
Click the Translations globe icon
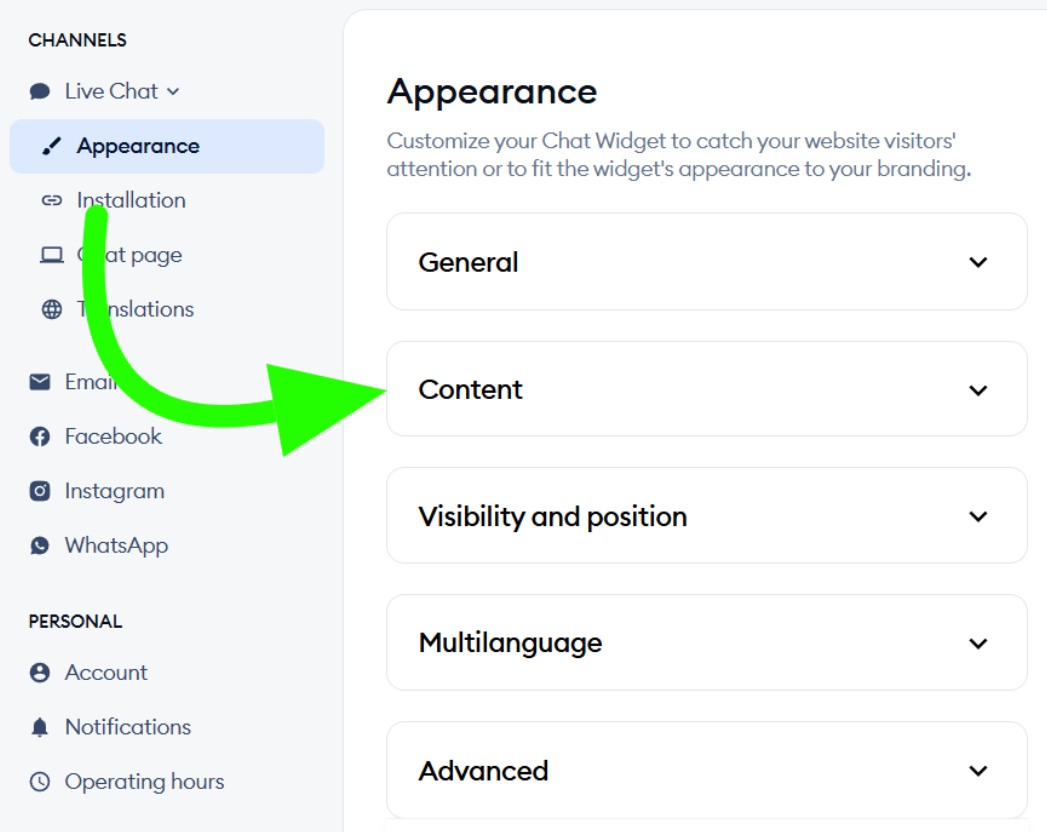click(x=51, y=310)
